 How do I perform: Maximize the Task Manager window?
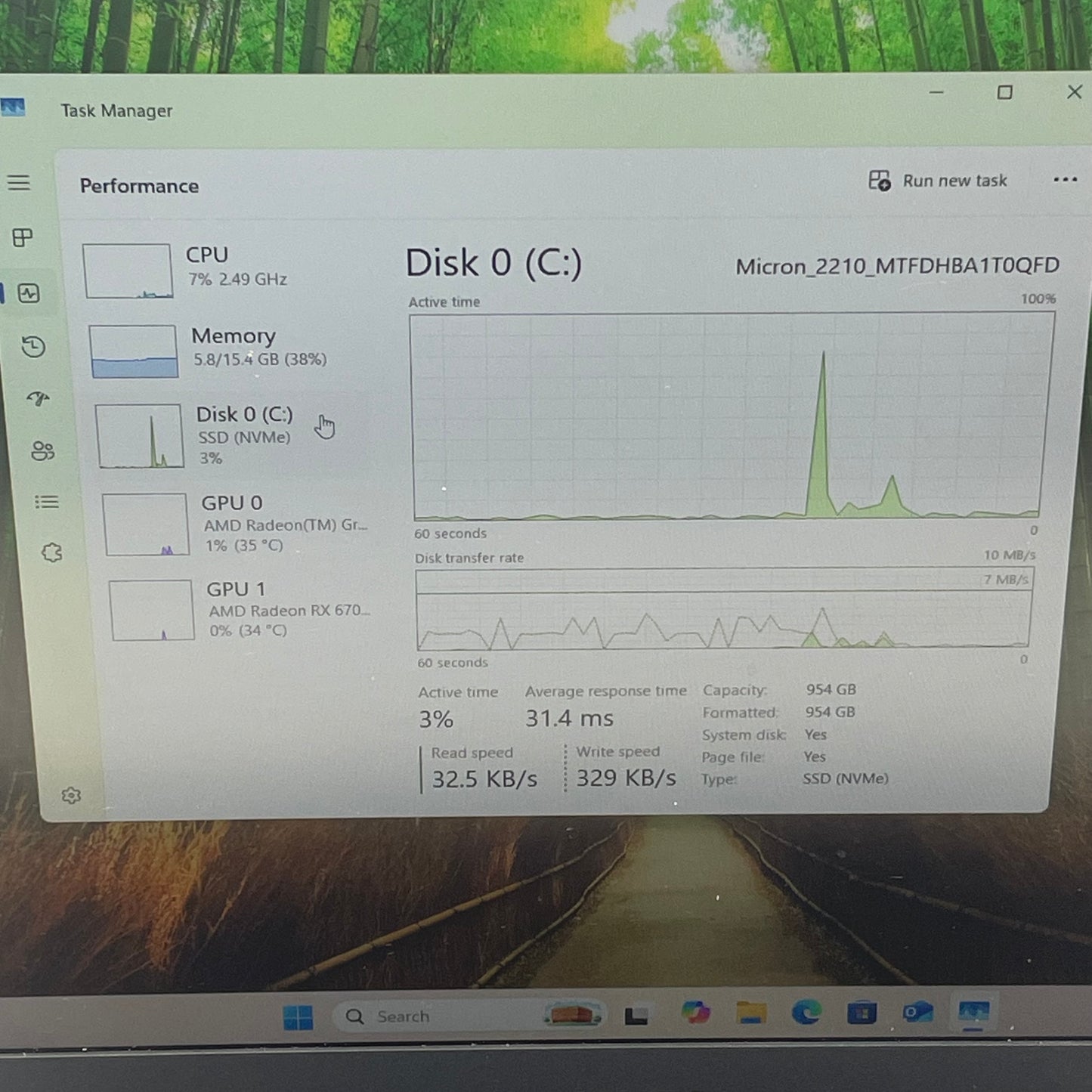click(1004, 92)
